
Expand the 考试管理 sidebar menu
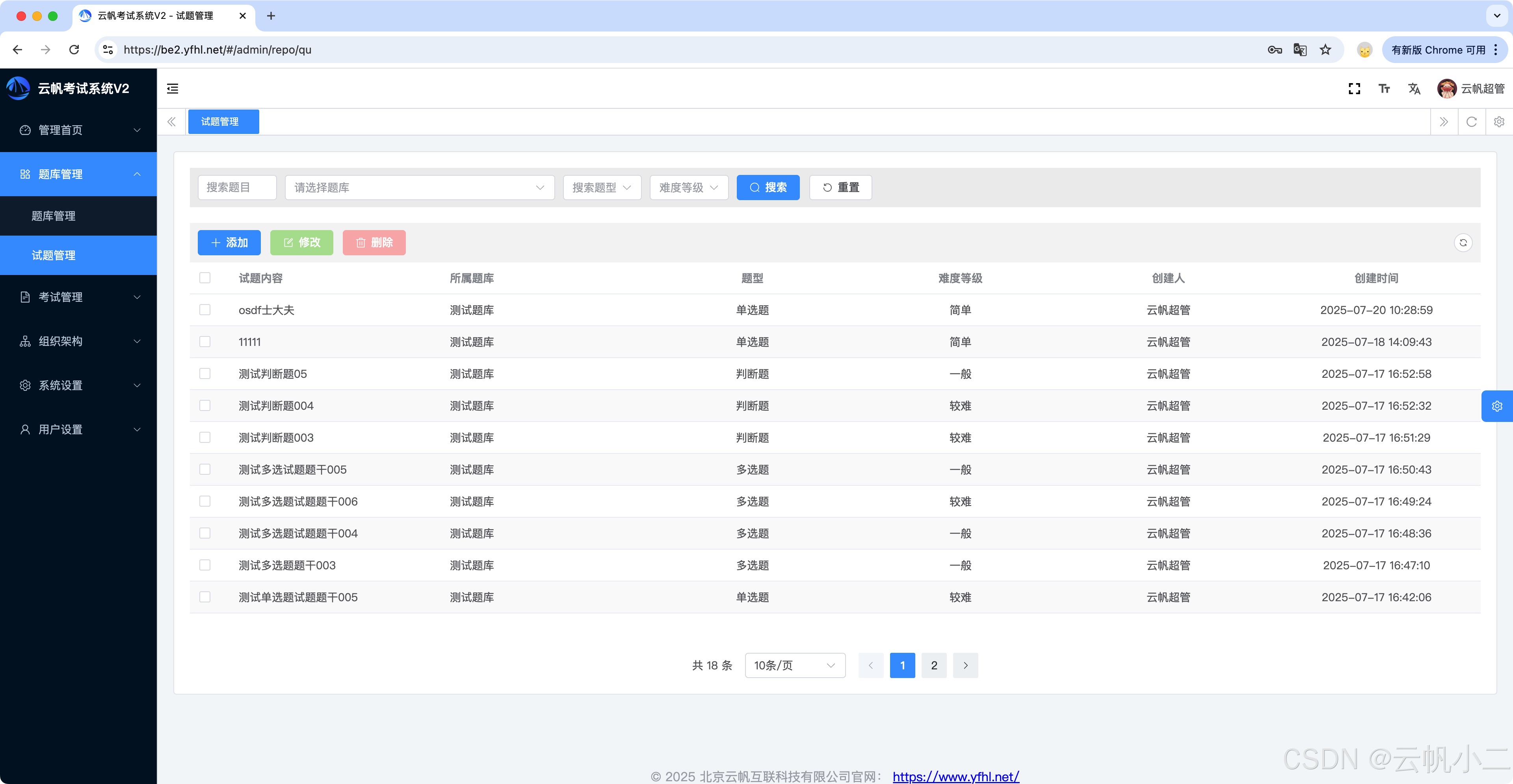[79, 297]
